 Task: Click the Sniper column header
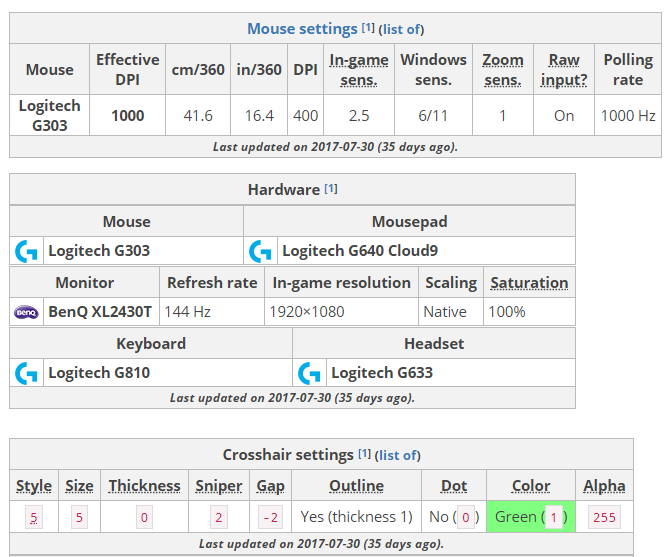pyautogui.click(x=218, y=486)
